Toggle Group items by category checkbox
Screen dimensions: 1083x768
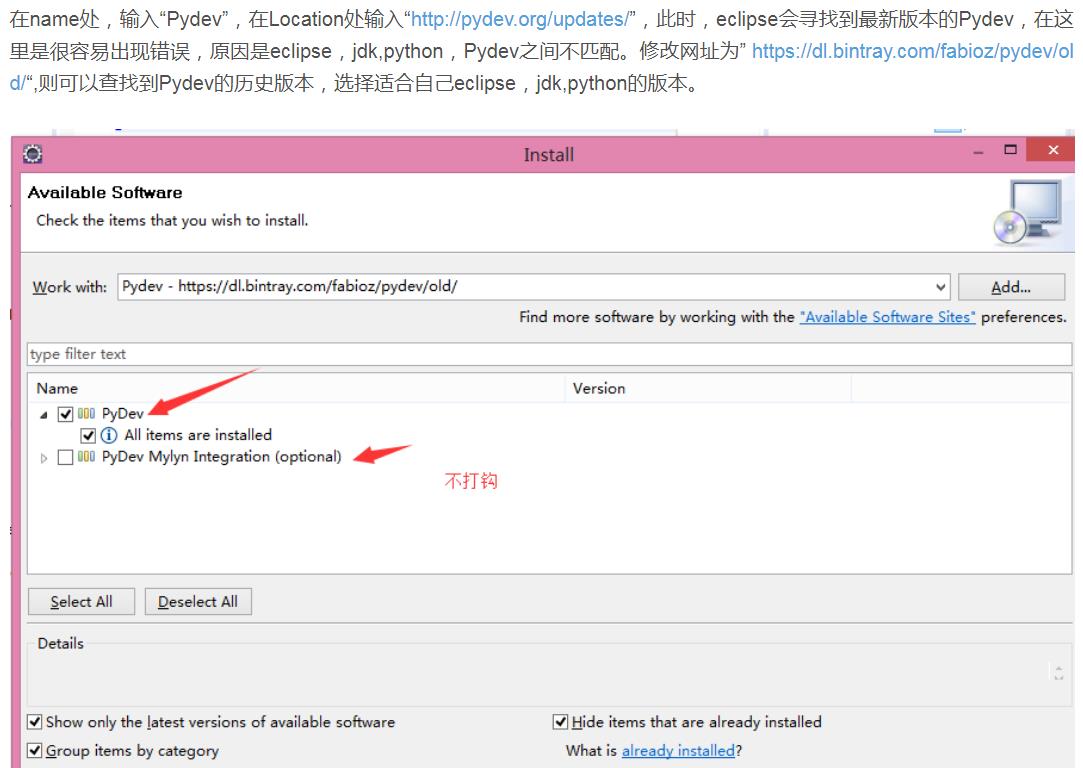pos(35,751)
